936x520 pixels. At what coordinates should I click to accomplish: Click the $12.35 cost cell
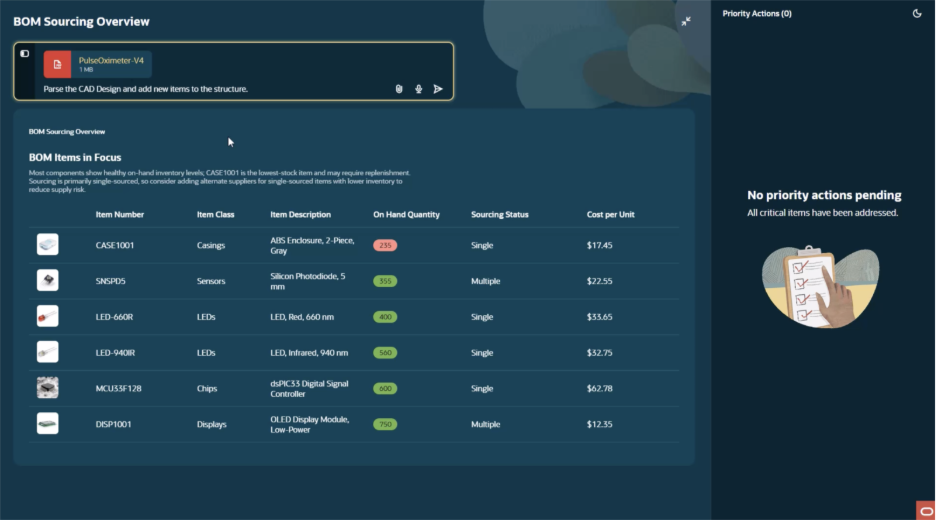pyautogui.click(x=599, y=424)
